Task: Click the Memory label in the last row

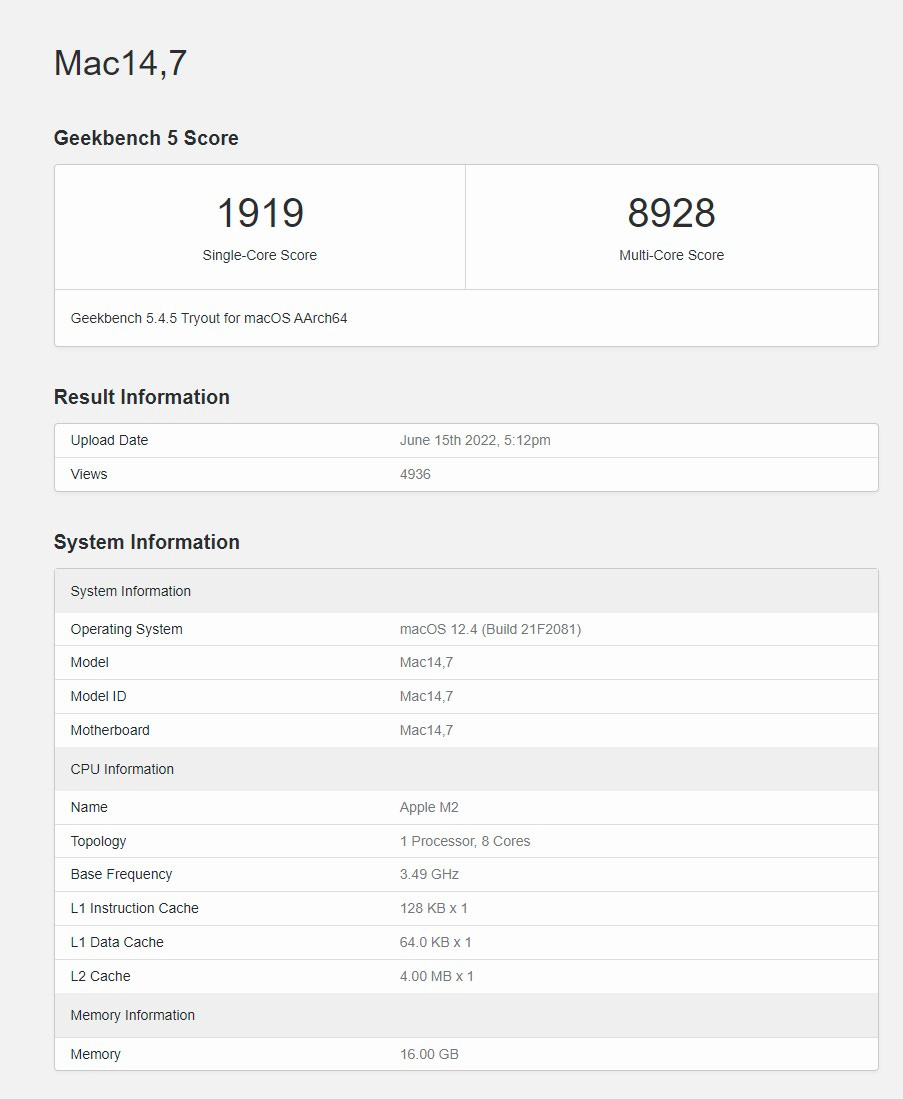Action: coord(95,1054)
